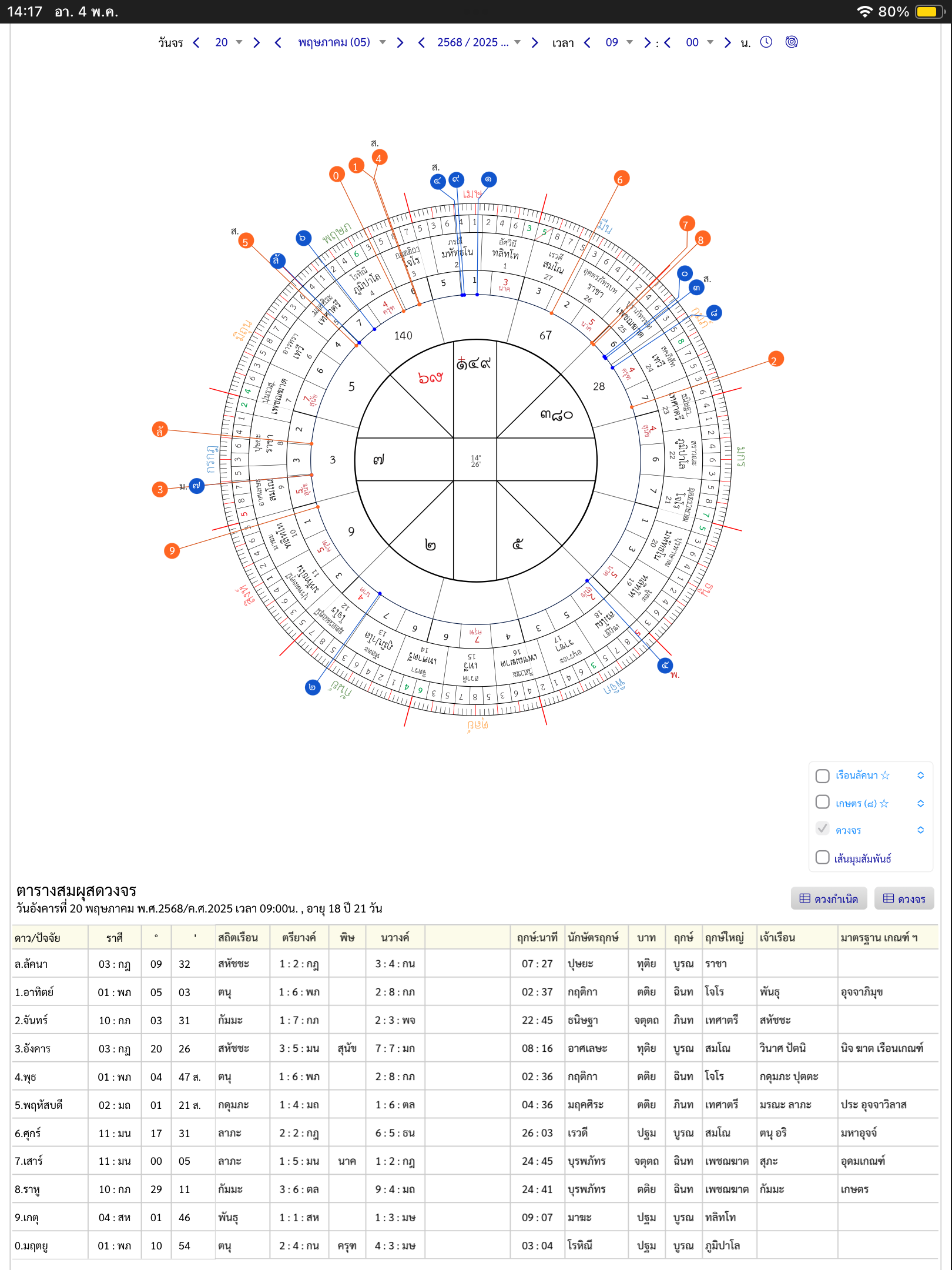Image resolution: width=952 pixels, height=1270 pixels.
Task: Click the clock current-time icon
Action: (x=766, y=42)
